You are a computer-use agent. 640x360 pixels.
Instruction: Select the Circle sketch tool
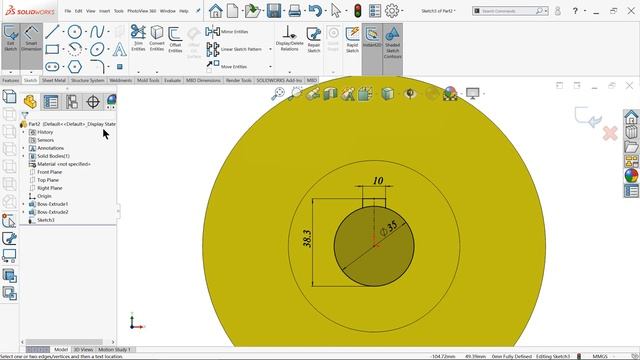(x=75, y=31)
